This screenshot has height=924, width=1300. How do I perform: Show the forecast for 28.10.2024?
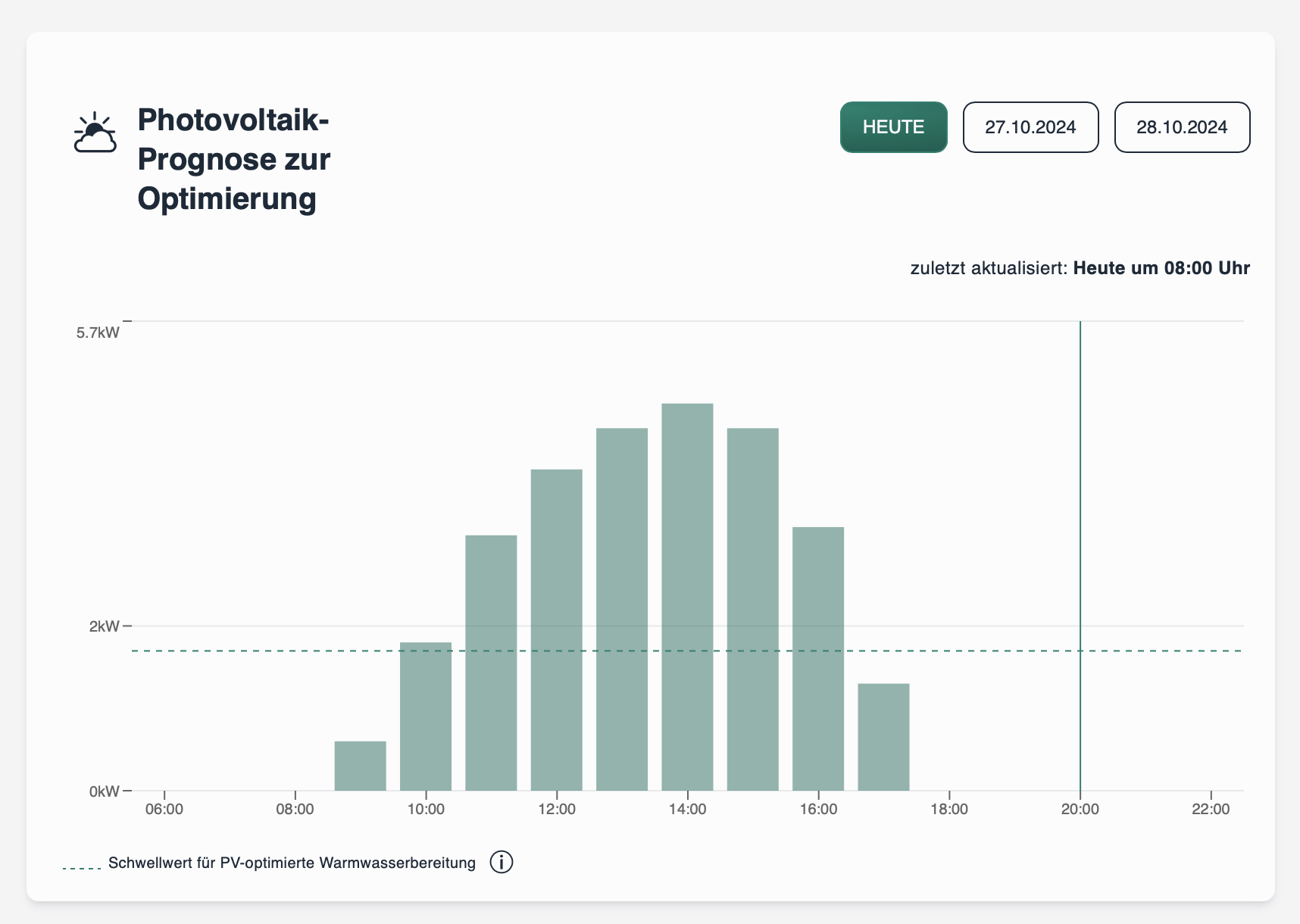pyautogui.click(x=1182, y=127)
